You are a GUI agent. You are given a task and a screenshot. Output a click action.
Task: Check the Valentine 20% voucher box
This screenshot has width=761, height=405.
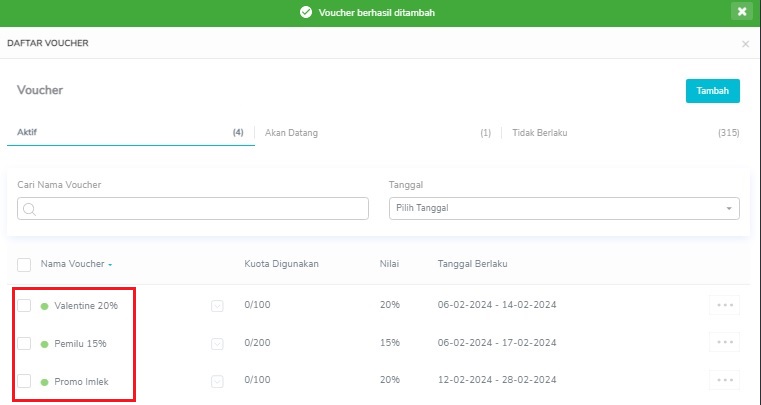pos(24,305)
